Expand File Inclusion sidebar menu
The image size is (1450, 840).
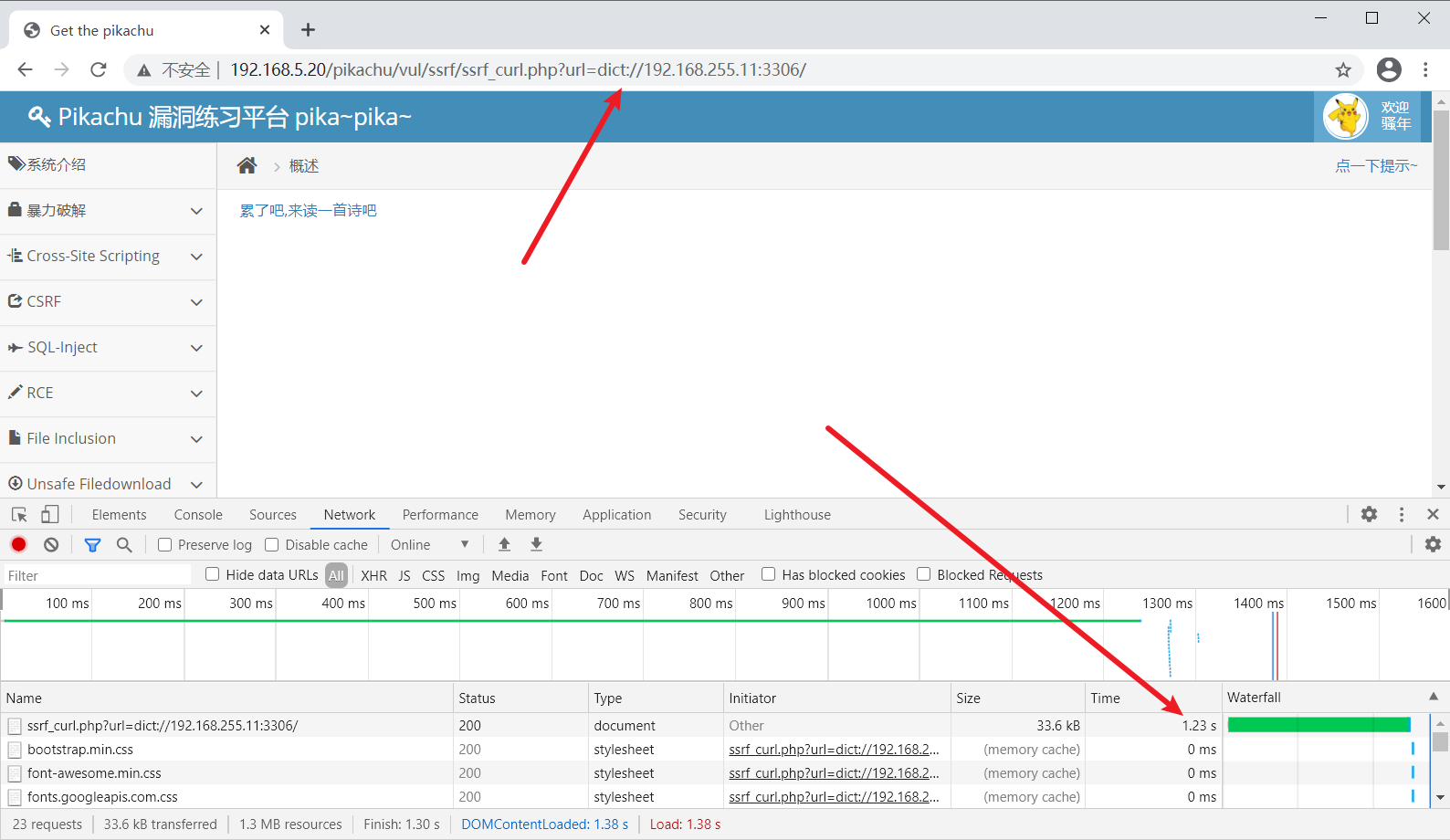108,439
